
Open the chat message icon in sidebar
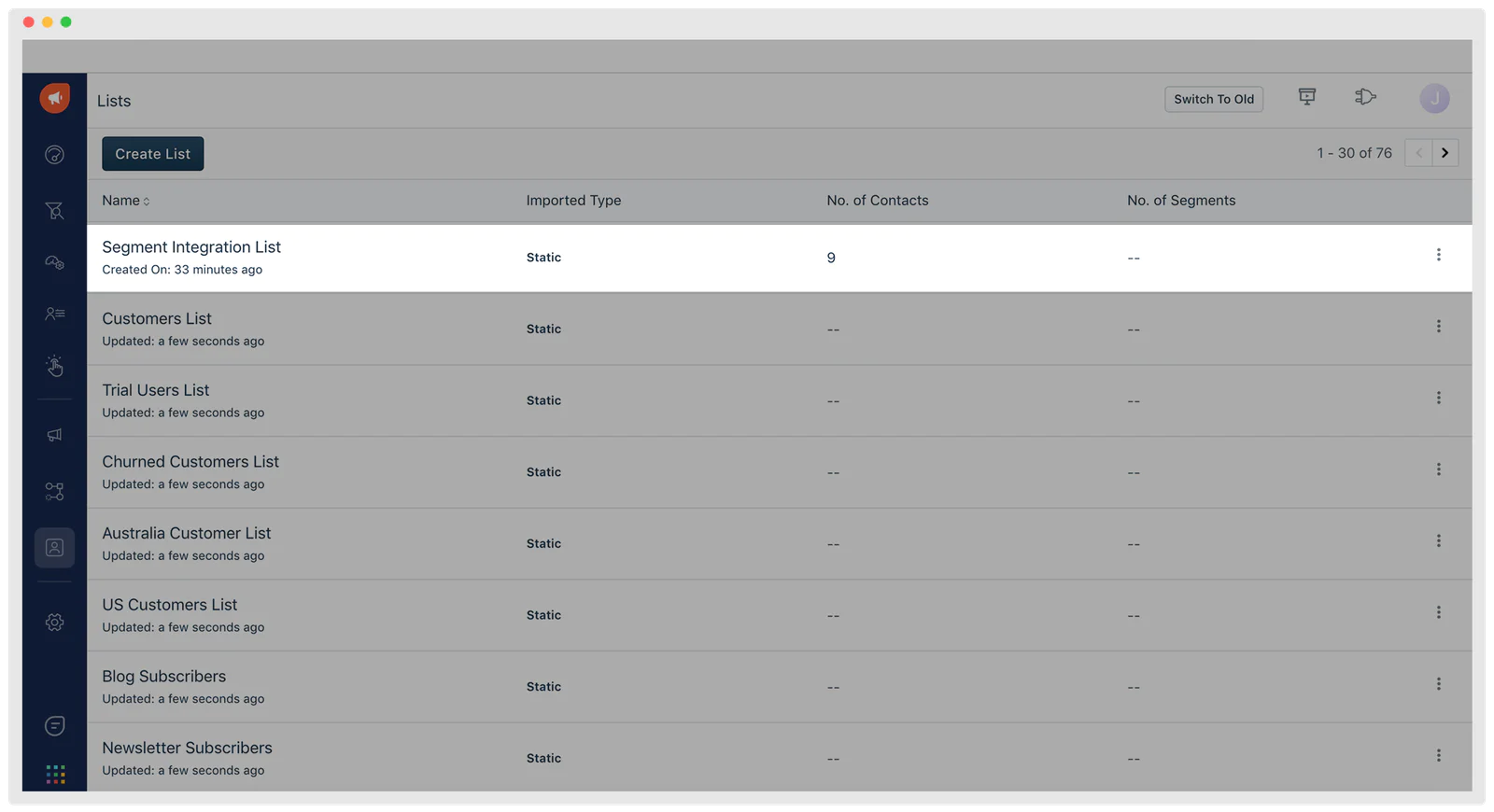coord(55,726)
